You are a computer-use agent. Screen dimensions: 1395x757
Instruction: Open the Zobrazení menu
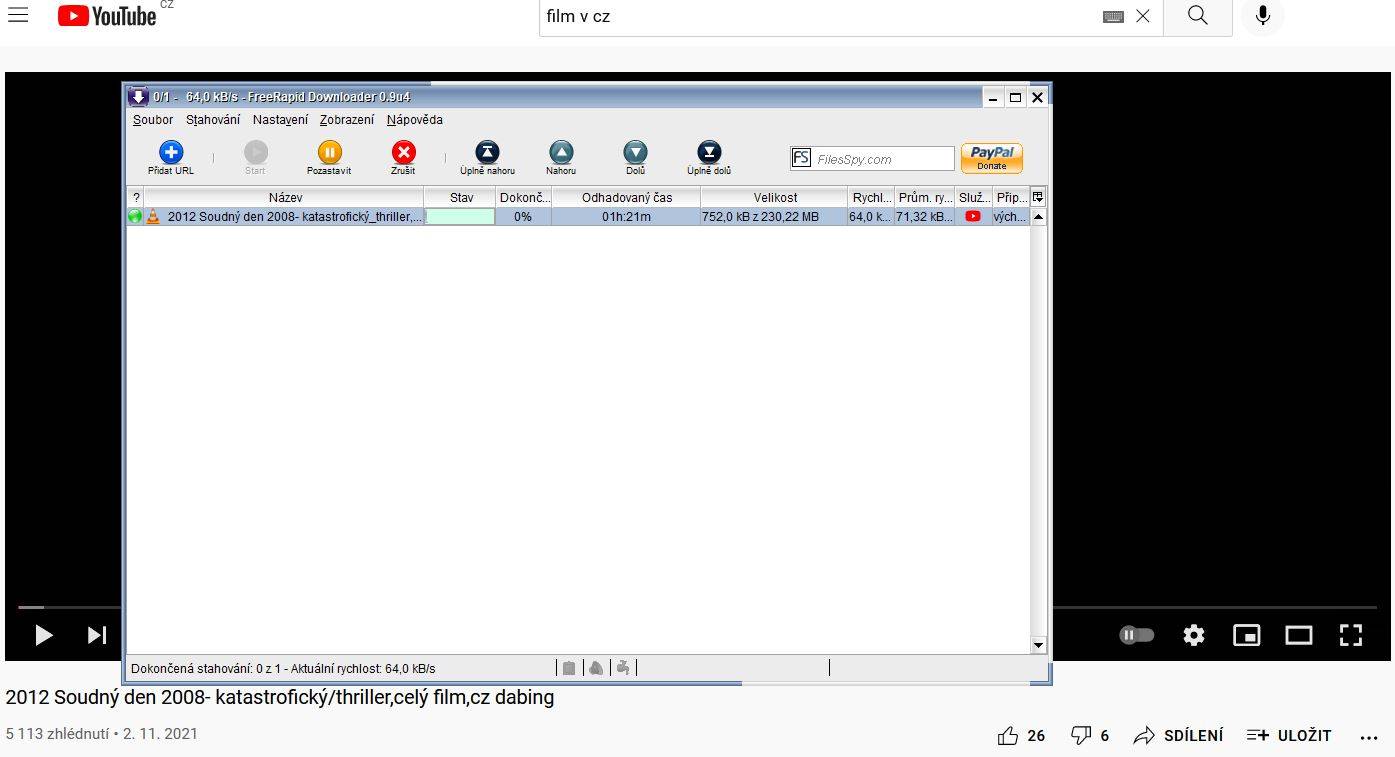point(347,120)
